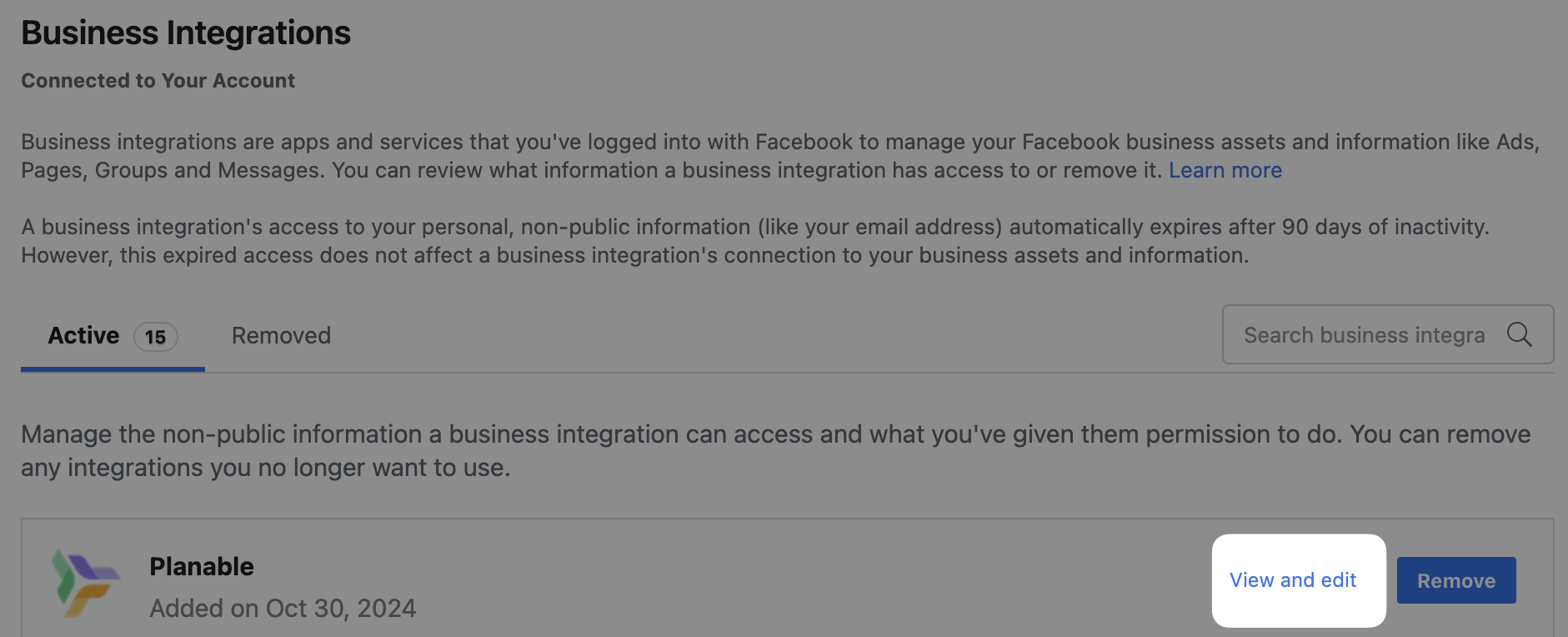Viewport: 1568px width, 637px height.
Task: Click the blue underline beneath Active tab
Action: [x=113, y=369]
